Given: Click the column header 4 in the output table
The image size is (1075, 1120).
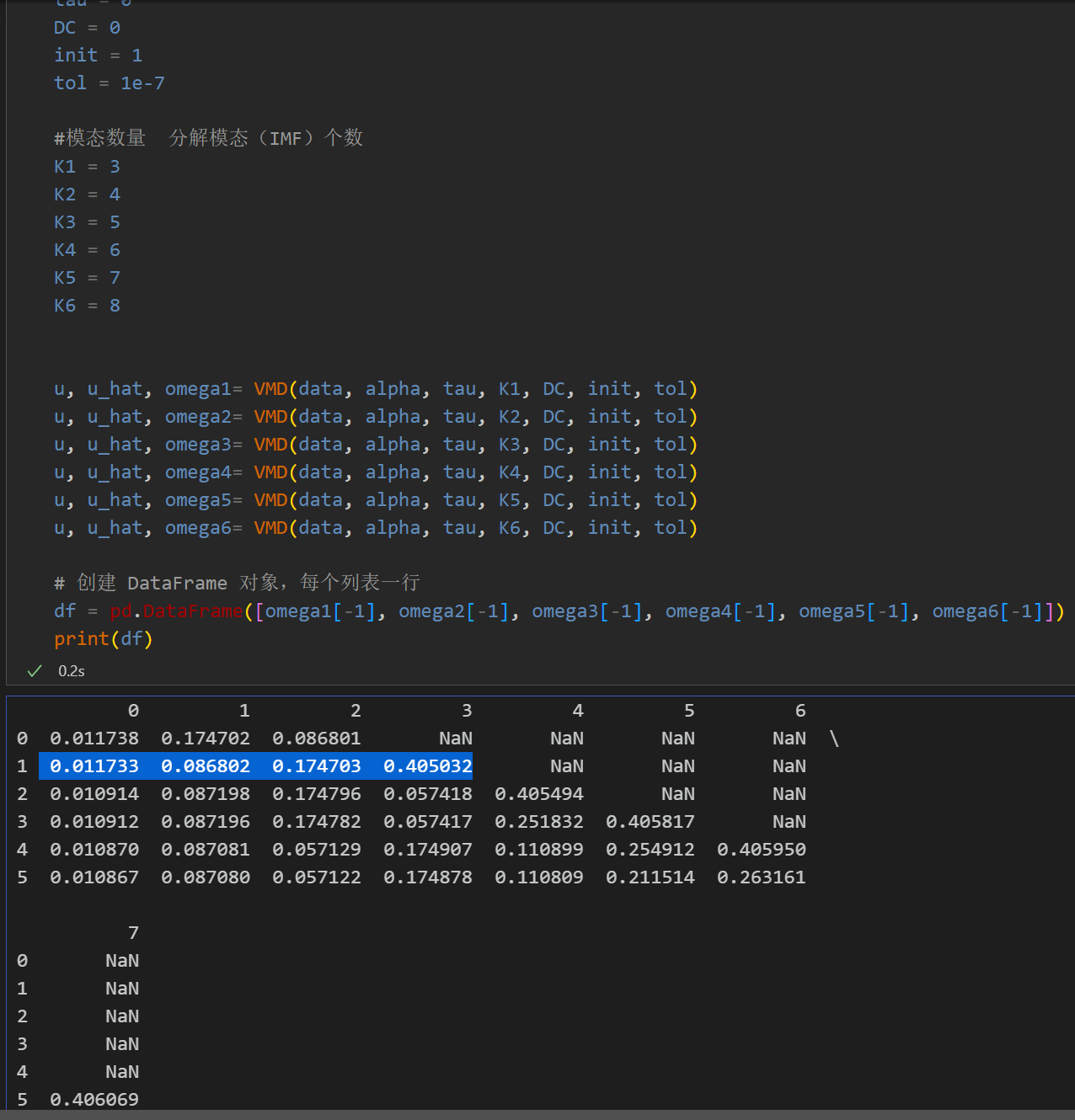Looking at the screenshot, I should [x=577, y=711].
